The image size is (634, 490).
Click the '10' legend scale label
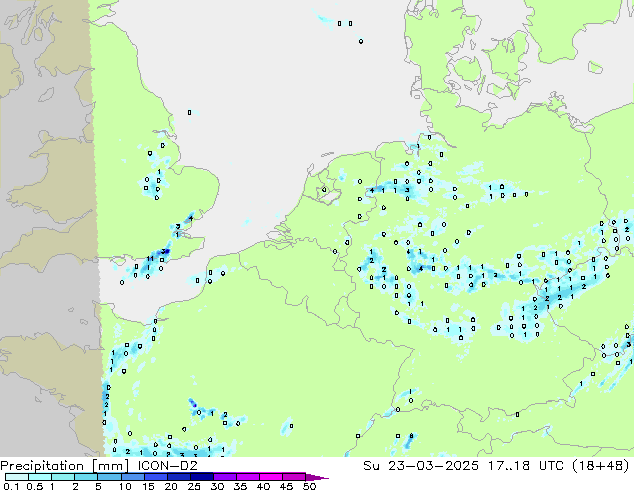(125, 486)
